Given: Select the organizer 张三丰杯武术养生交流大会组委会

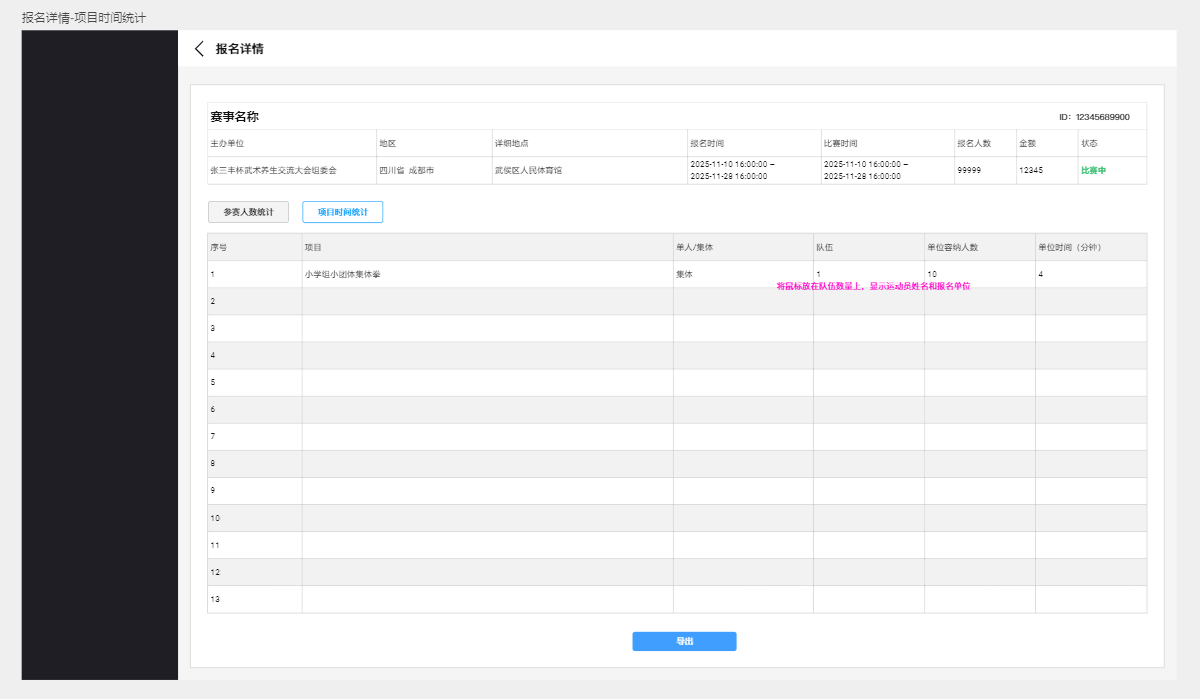Looking at the screenshot, I should pyautogui.click(x=273, y=171).
